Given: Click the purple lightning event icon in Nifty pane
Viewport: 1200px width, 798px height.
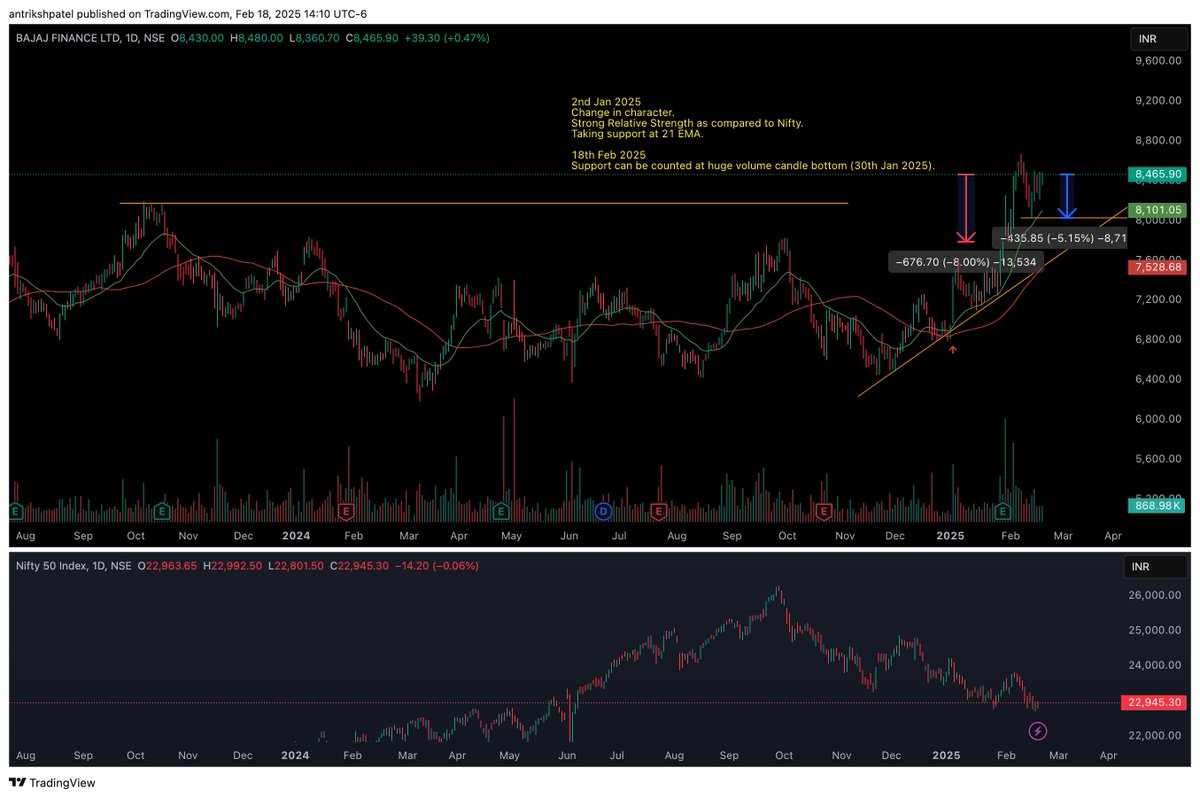Looking at the screenshot, I should tap(1038, 731).
